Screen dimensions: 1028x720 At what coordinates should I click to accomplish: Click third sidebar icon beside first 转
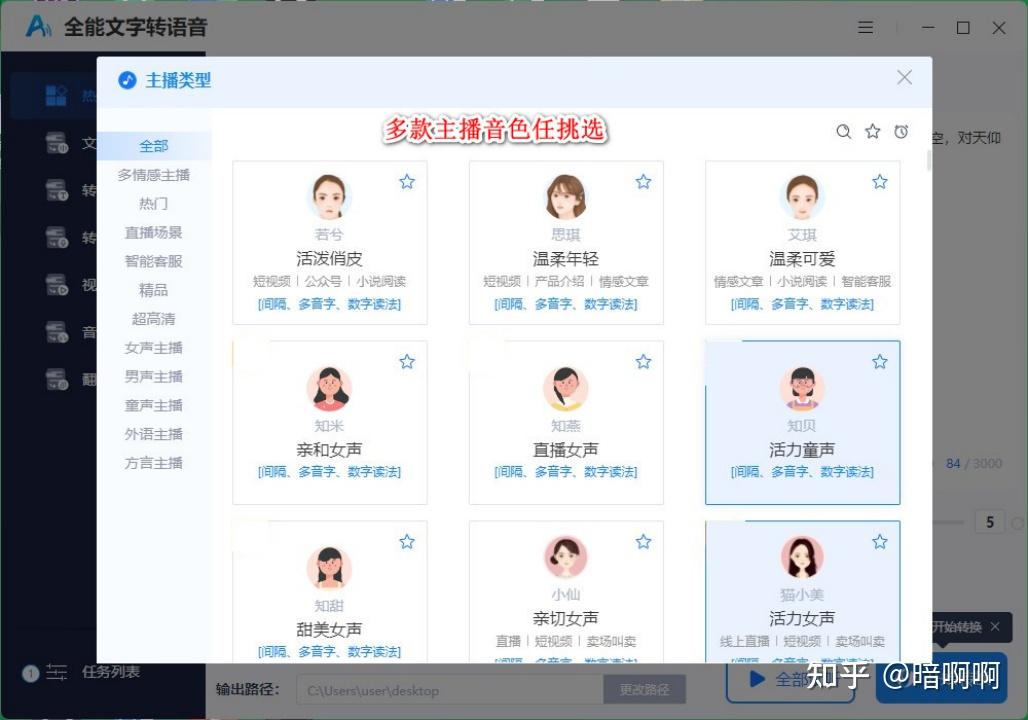pos(56,190)
